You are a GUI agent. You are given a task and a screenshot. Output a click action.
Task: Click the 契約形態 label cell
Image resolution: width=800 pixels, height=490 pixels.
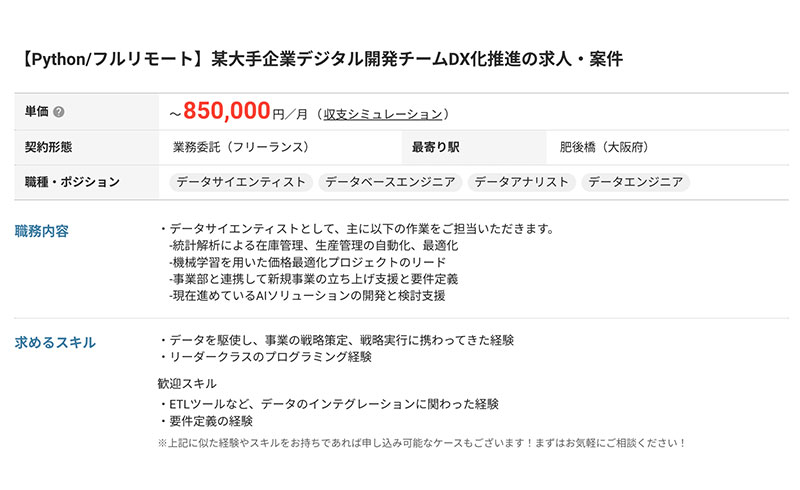(x=48, y=147)
